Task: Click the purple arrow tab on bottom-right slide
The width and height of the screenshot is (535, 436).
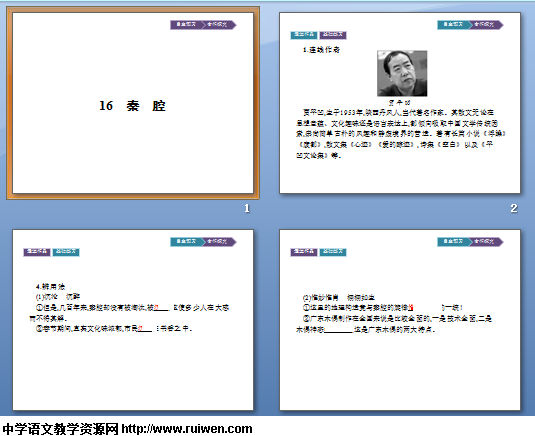Action: click(486, 242)
